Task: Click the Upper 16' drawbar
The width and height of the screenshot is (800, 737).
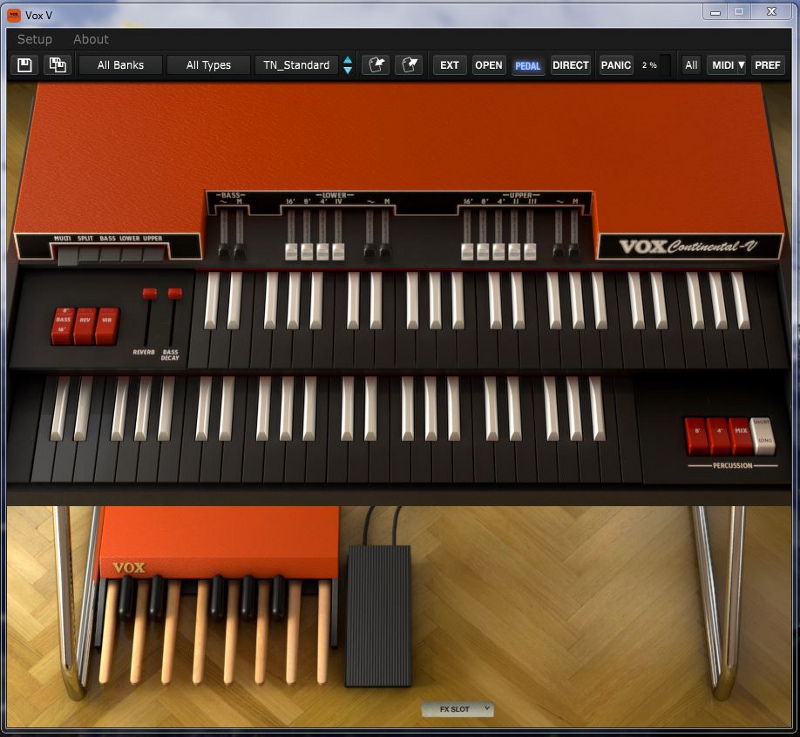Action: (x=467, y=251)
